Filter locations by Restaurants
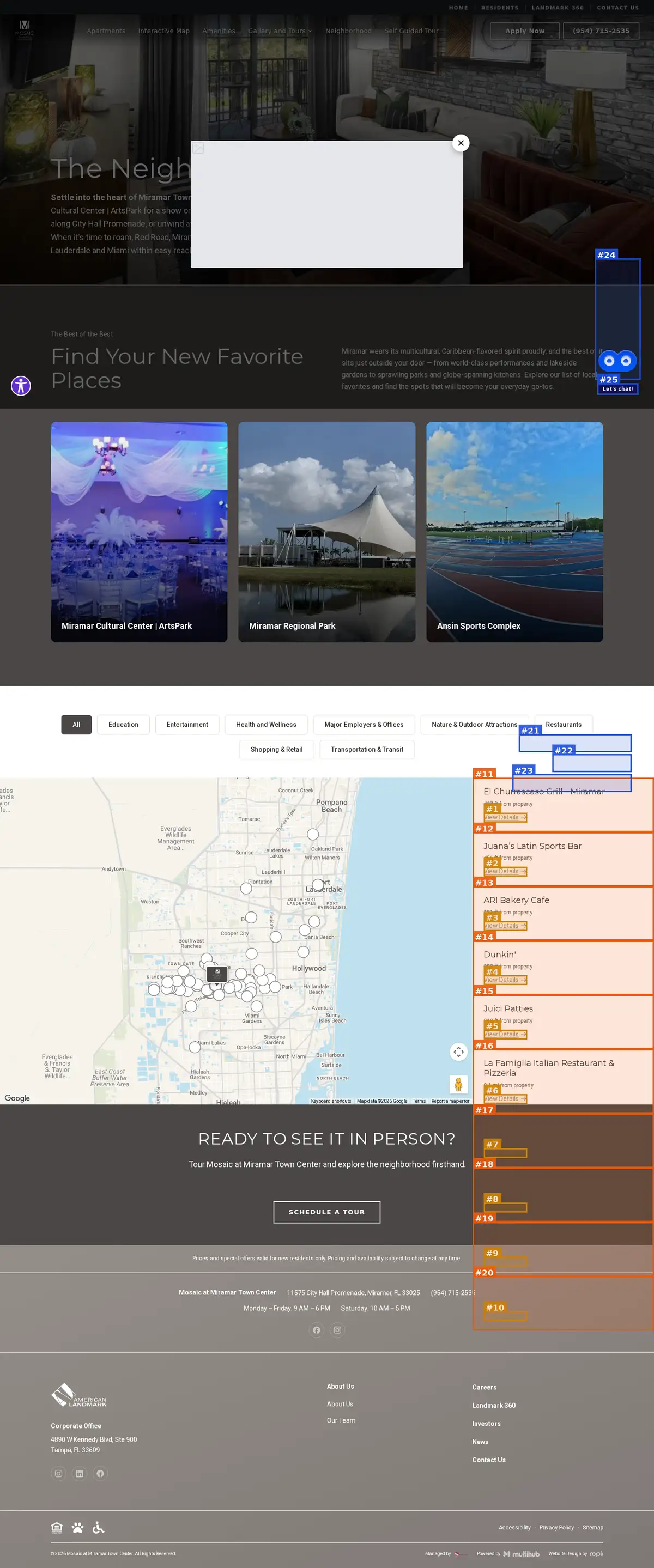Image resolution: width=654 pixels, height=1568 pixels. tap(564, 725)
